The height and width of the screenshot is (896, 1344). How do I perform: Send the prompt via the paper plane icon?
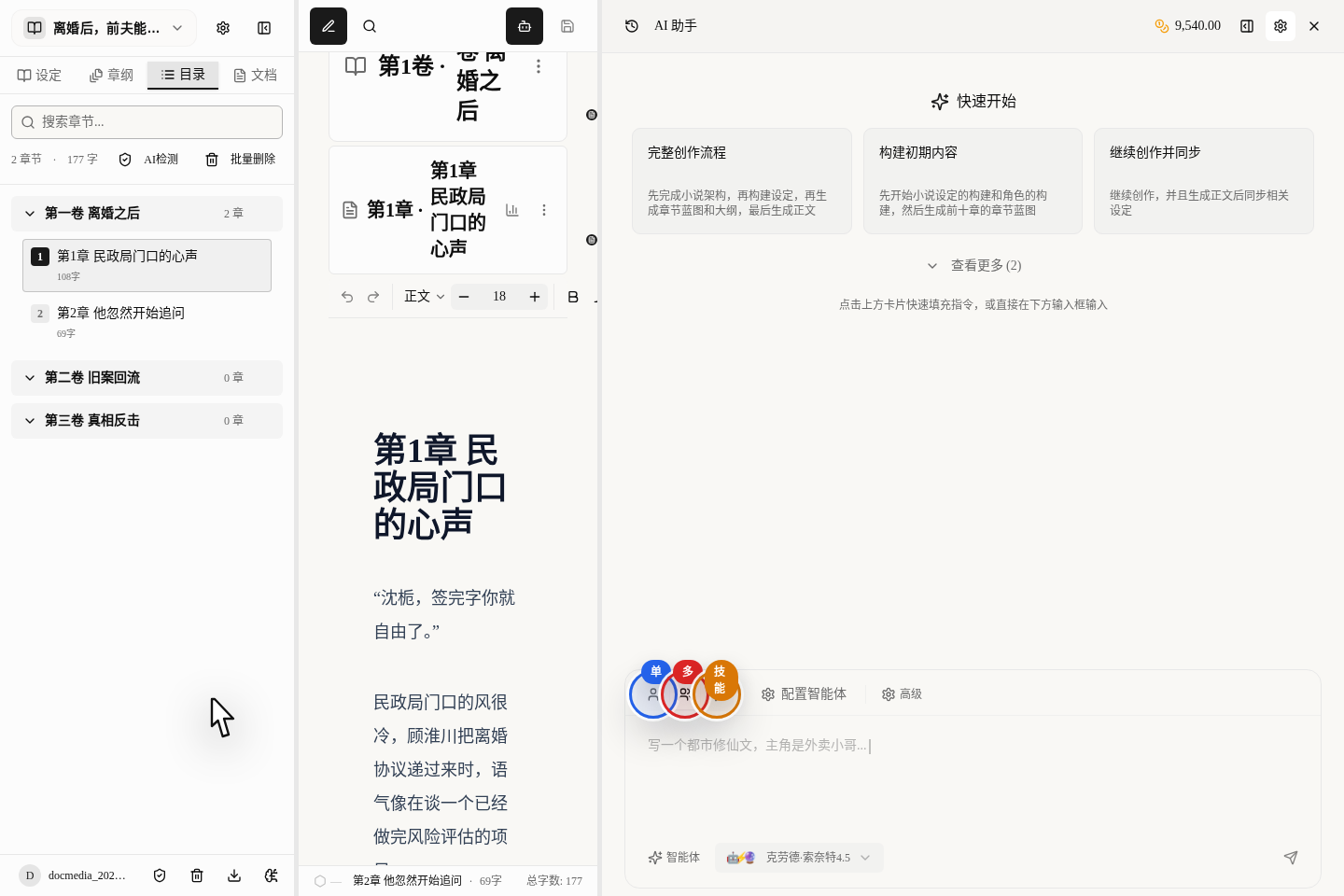point(1291,858)
